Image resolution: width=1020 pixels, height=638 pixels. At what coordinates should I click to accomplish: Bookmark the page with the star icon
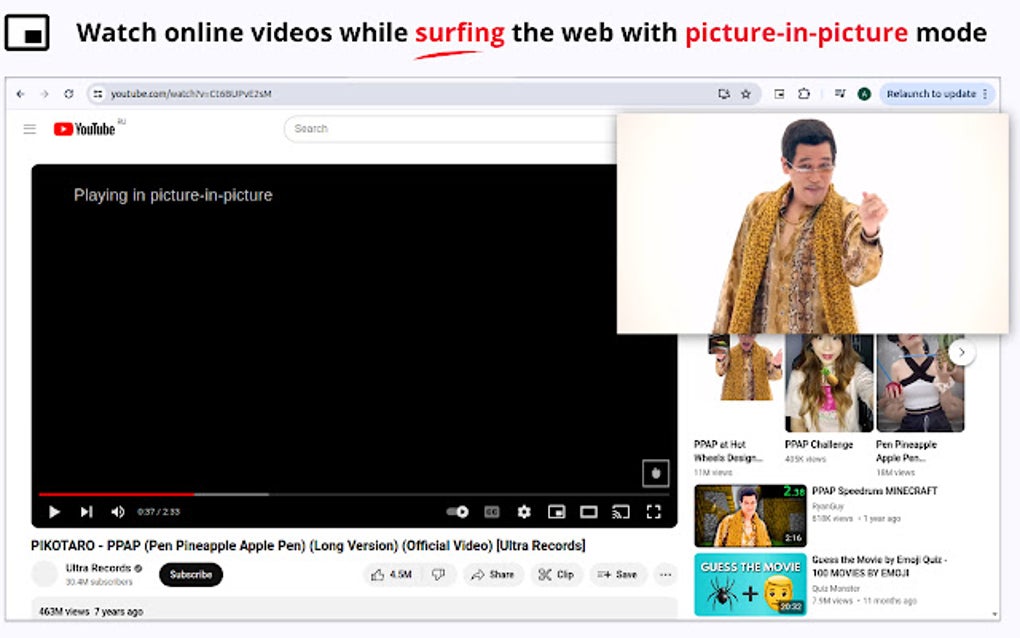pos(746,94)
